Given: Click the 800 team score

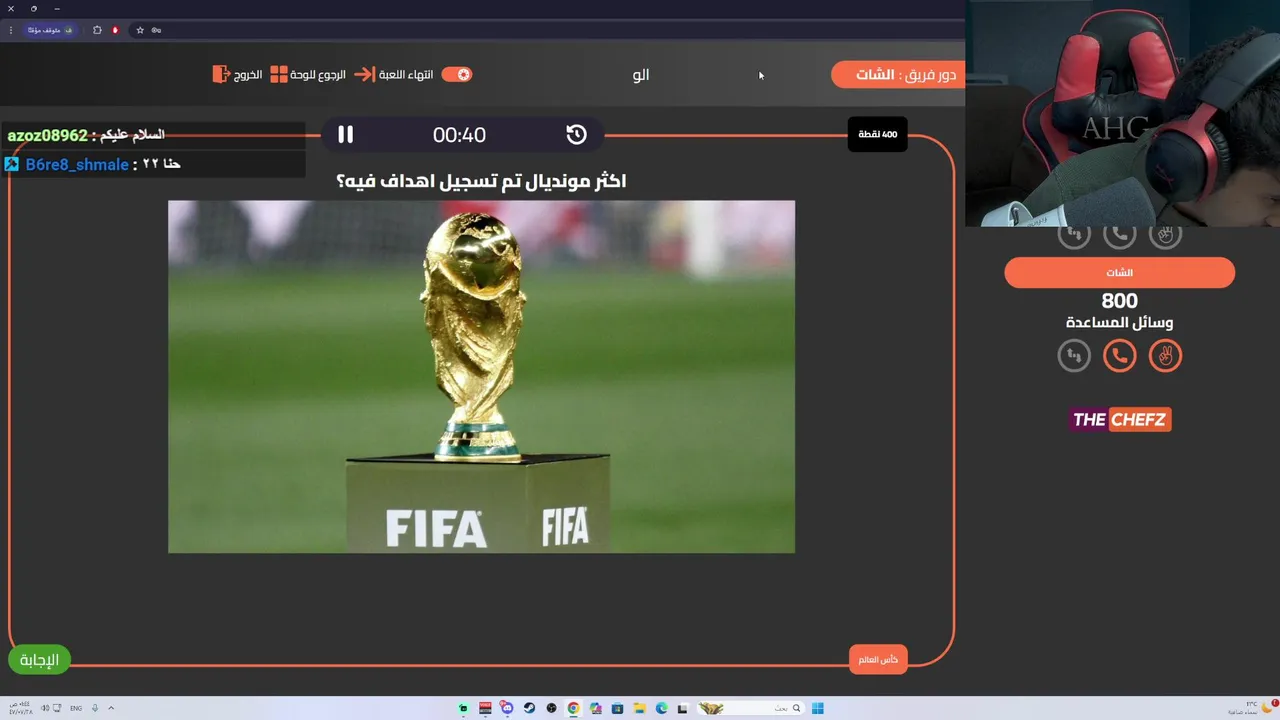Looking at the screenshot, I should click(1119, 301).
